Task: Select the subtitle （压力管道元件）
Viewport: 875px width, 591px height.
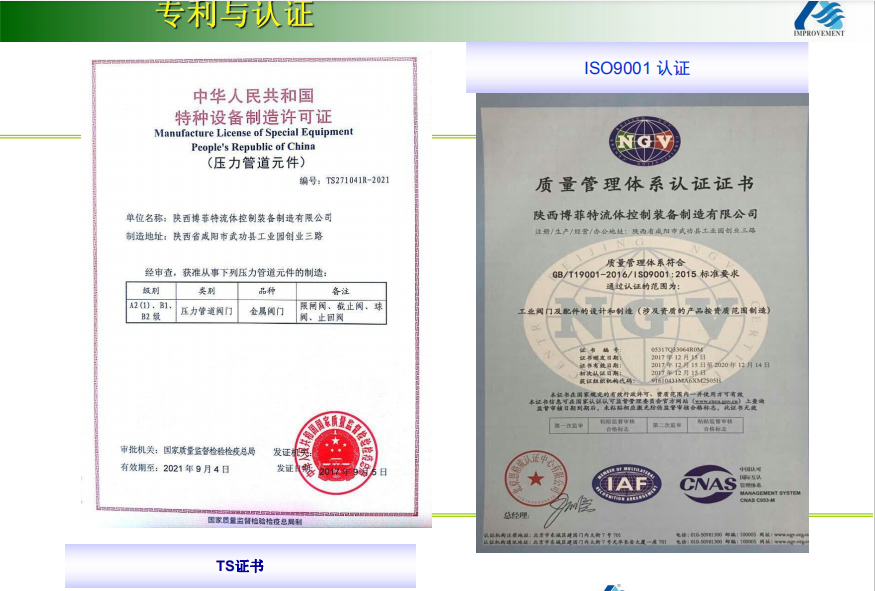Action: click(x=256, y=163)
